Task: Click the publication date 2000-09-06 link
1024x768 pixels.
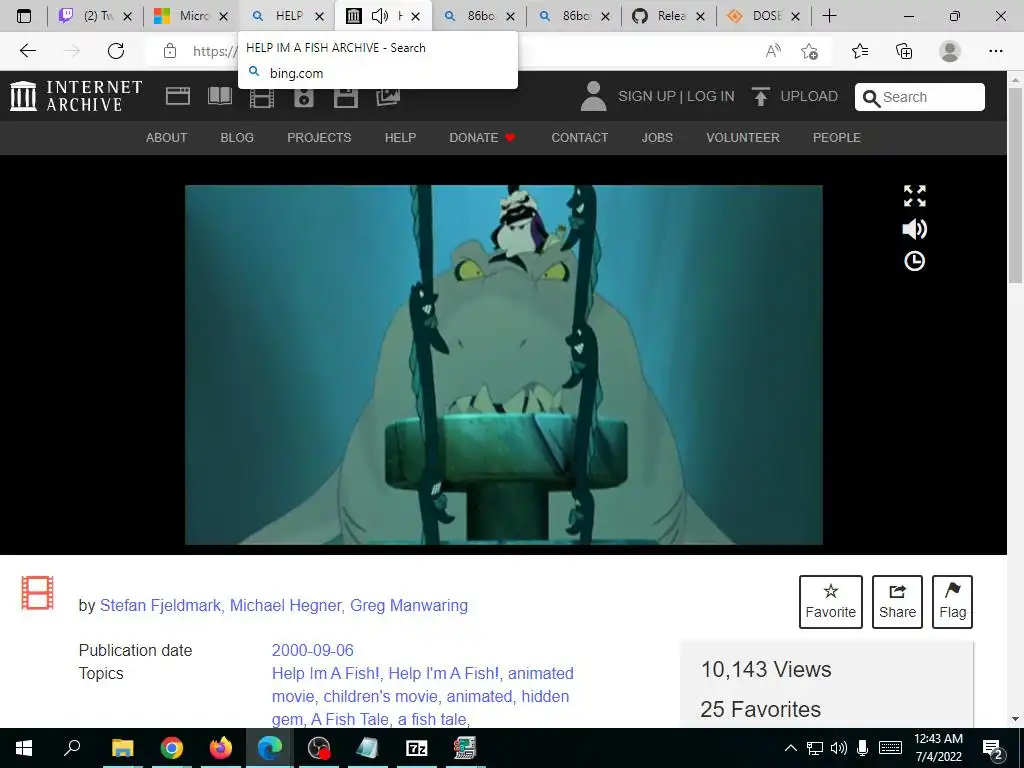Action: 312,650
